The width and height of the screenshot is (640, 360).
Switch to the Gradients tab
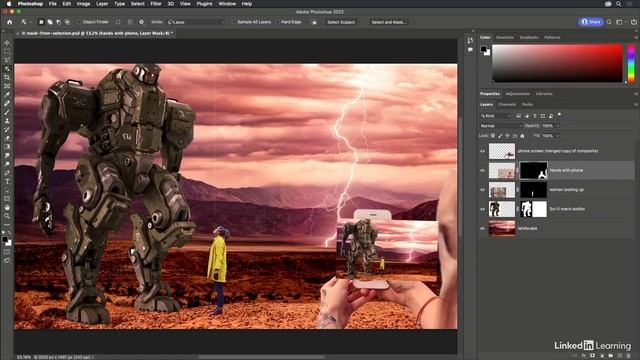point(529,38)
